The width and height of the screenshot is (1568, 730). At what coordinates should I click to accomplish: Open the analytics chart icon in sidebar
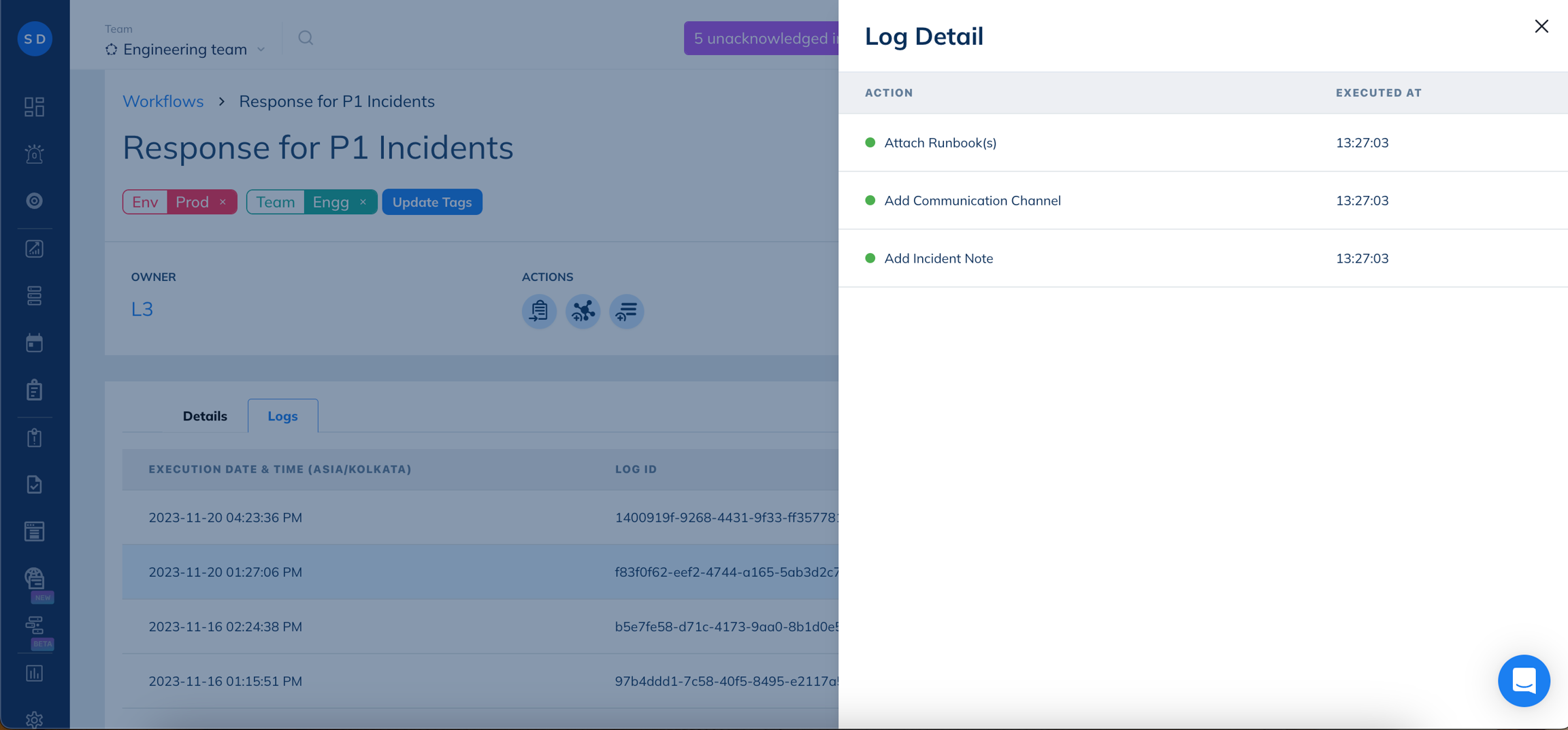(35, 249)
